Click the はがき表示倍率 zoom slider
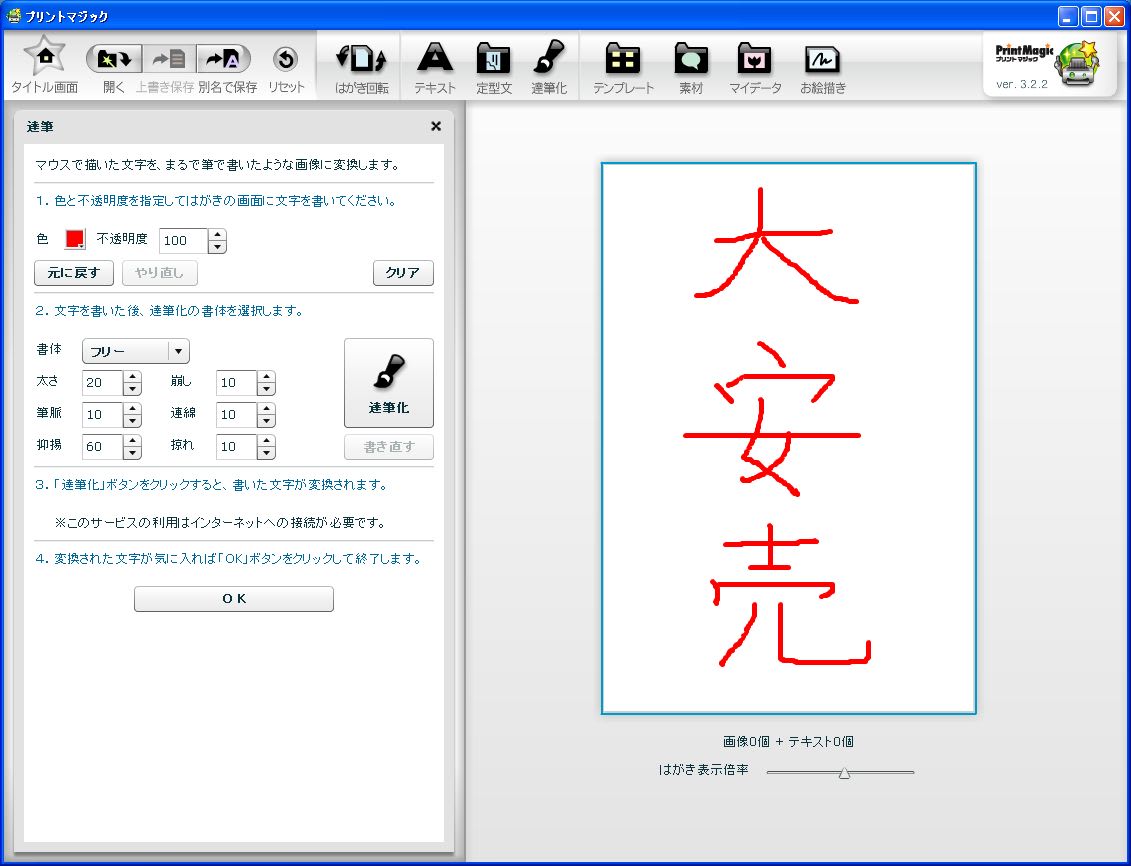 (844, 772)
